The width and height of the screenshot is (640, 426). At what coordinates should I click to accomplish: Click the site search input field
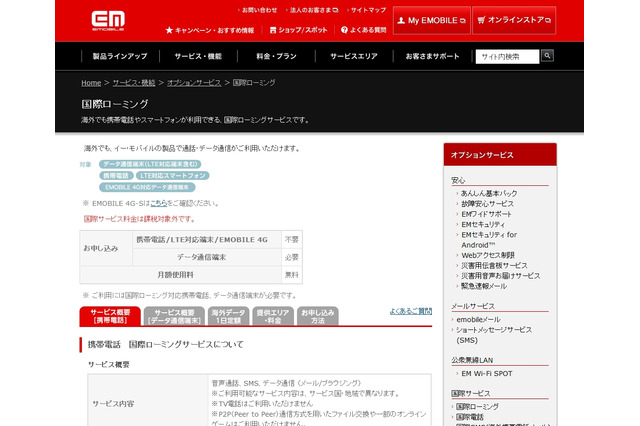(x=507, y=57)
